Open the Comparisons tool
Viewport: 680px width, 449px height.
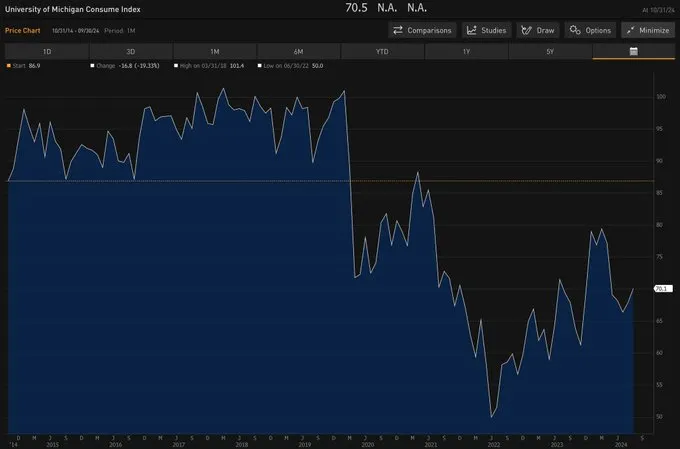(422, 30)
